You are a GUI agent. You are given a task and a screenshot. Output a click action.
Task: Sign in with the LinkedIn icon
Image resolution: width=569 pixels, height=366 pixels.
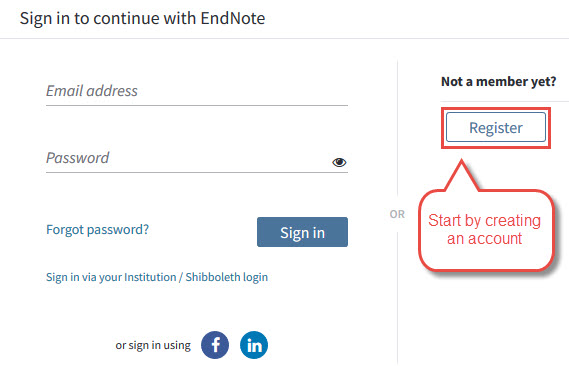pos(254,345)
